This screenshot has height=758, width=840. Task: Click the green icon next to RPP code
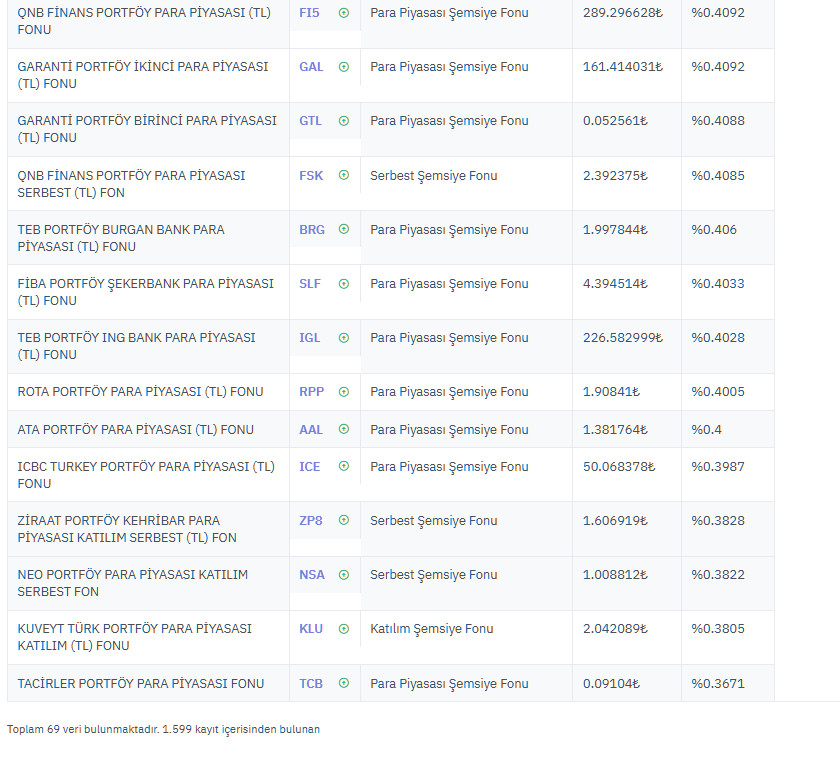(x=344, y=391)
